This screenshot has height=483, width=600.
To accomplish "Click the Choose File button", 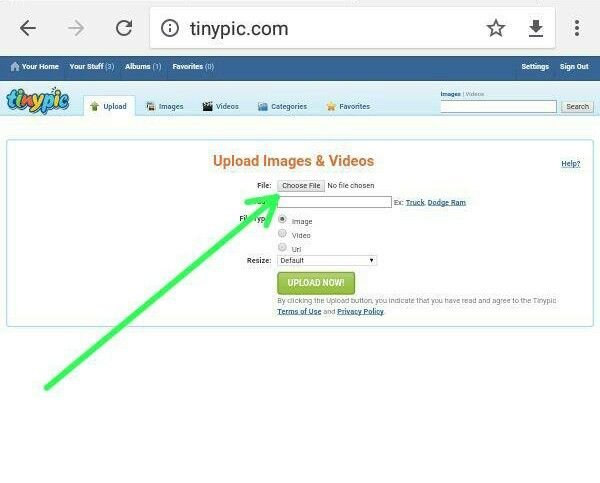I will pos(301,186).
